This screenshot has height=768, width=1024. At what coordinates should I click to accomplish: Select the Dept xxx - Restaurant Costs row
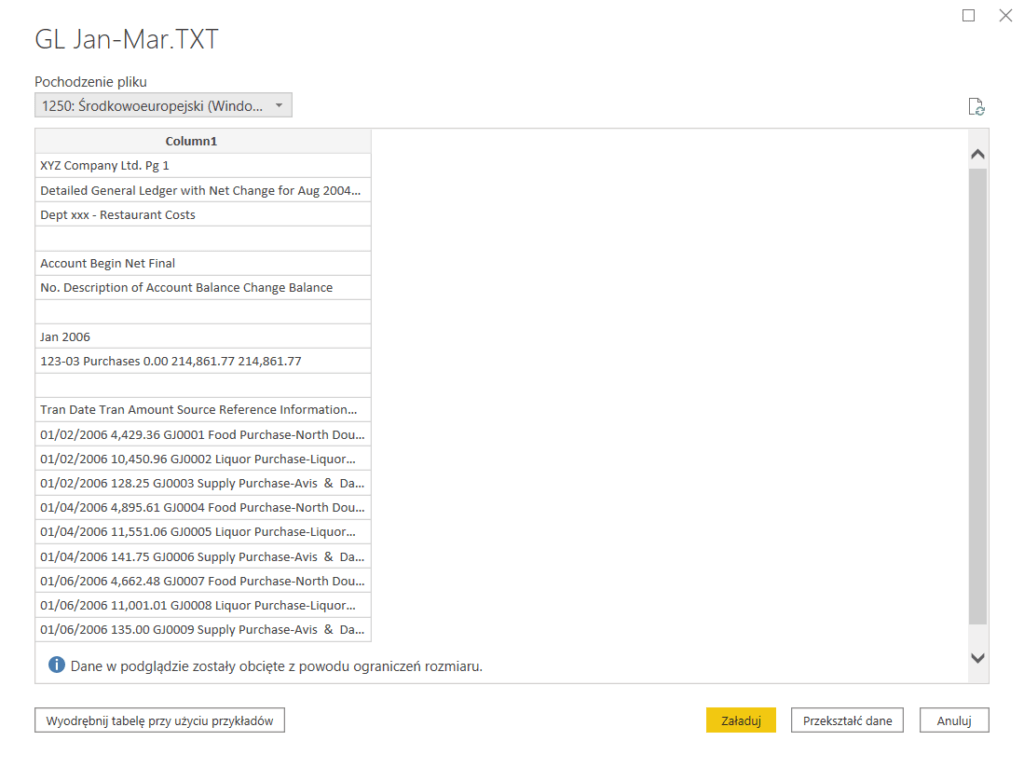click(203, 215)
